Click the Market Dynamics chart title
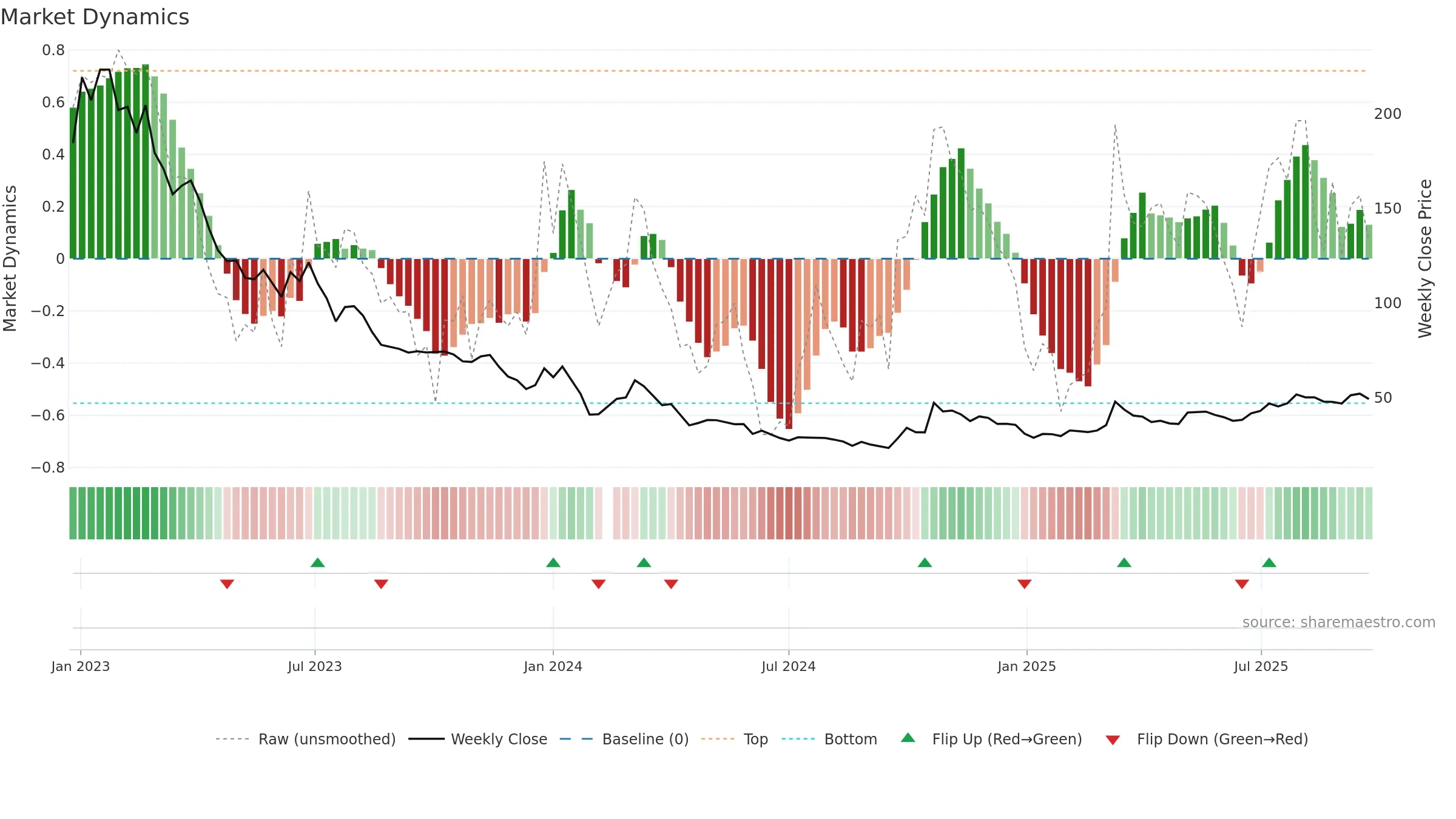 click(95, 17)
